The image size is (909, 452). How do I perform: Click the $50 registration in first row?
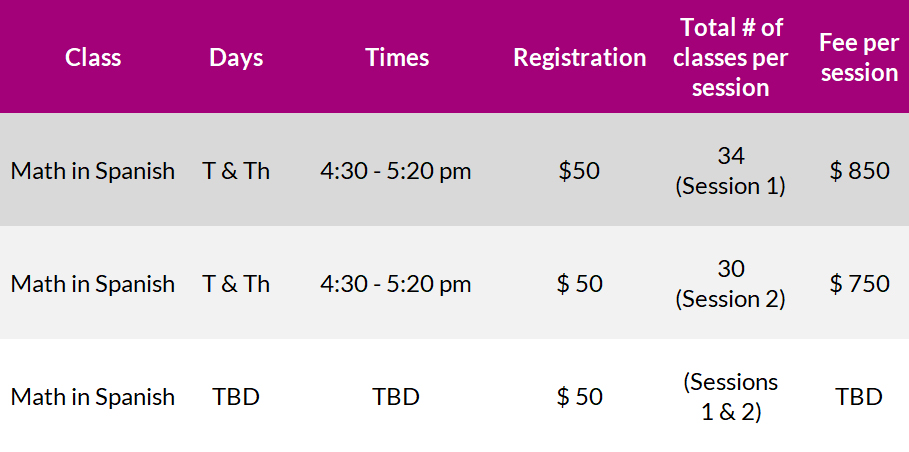[x=579, y=171]
